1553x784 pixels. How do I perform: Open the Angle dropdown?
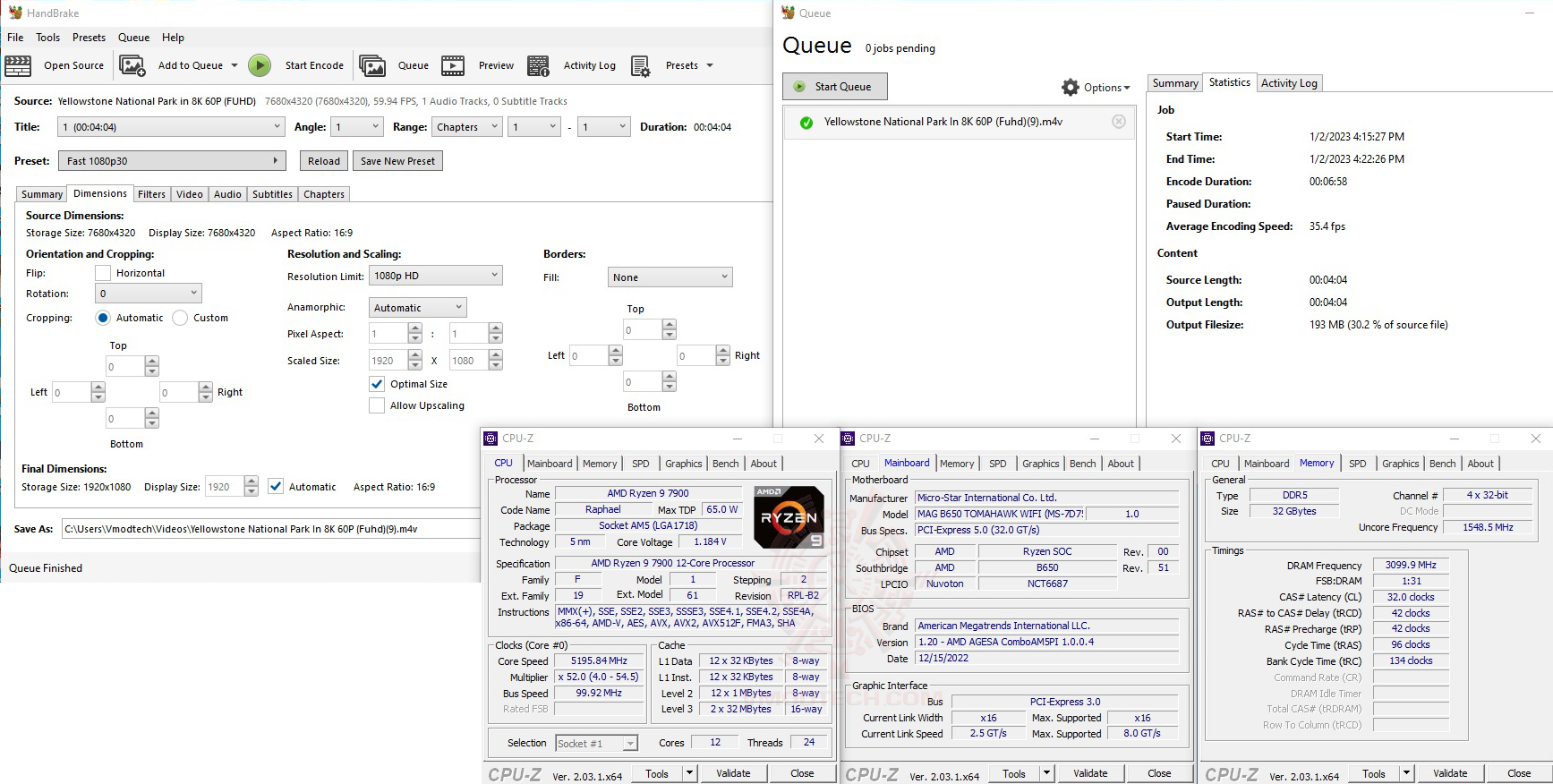357,127
